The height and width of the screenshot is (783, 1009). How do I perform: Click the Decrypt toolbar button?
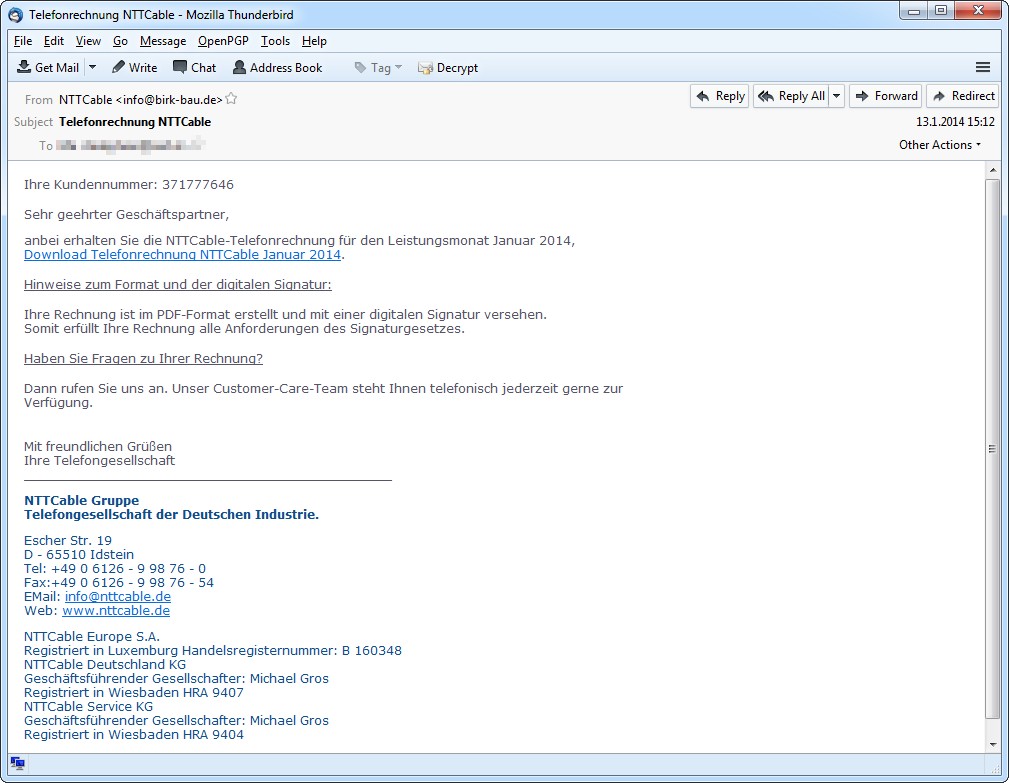[x=448, y=67]
